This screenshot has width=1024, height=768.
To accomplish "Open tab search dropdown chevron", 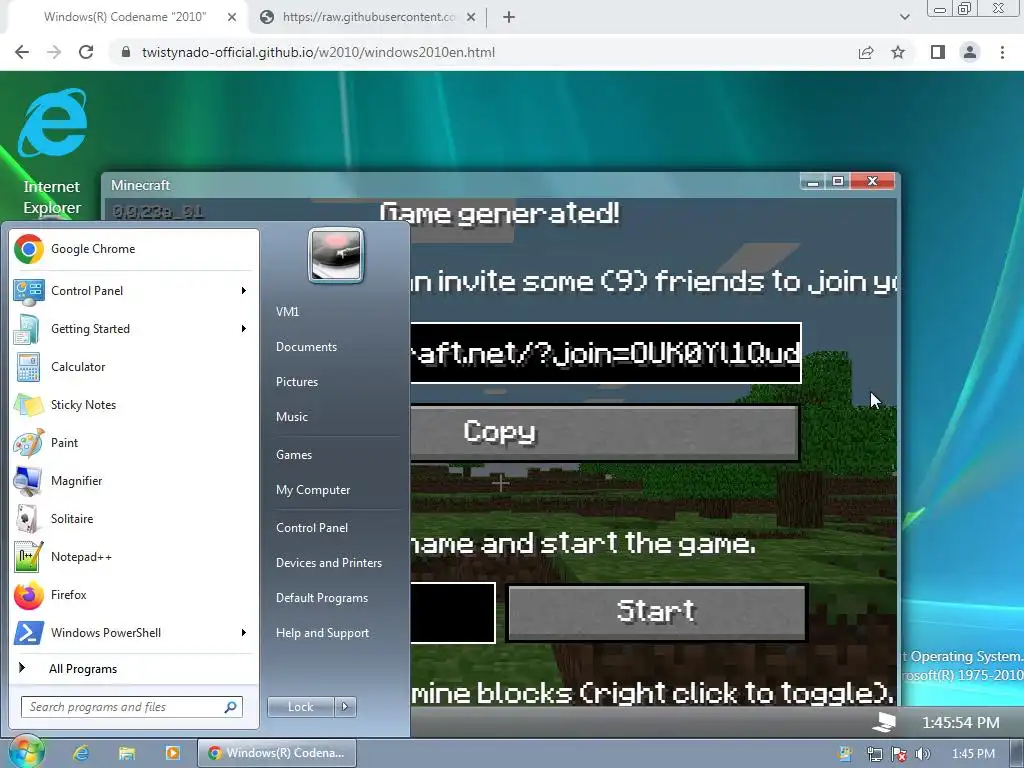I will [904, 17].
